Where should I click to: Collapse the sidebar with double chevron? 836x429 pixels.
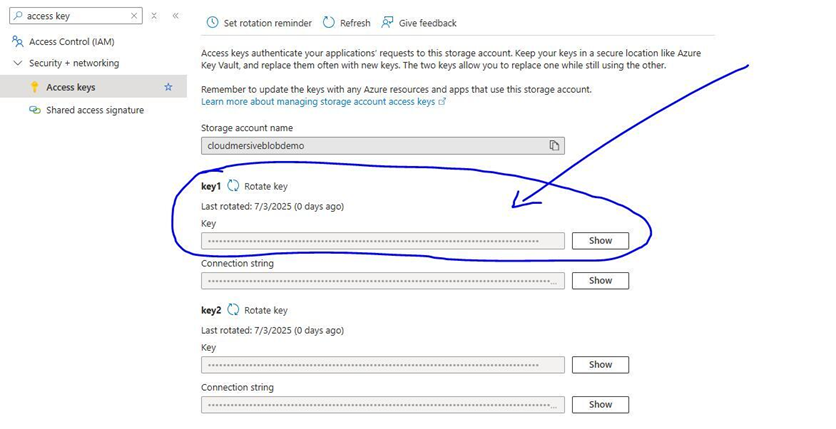pos(175,16)
